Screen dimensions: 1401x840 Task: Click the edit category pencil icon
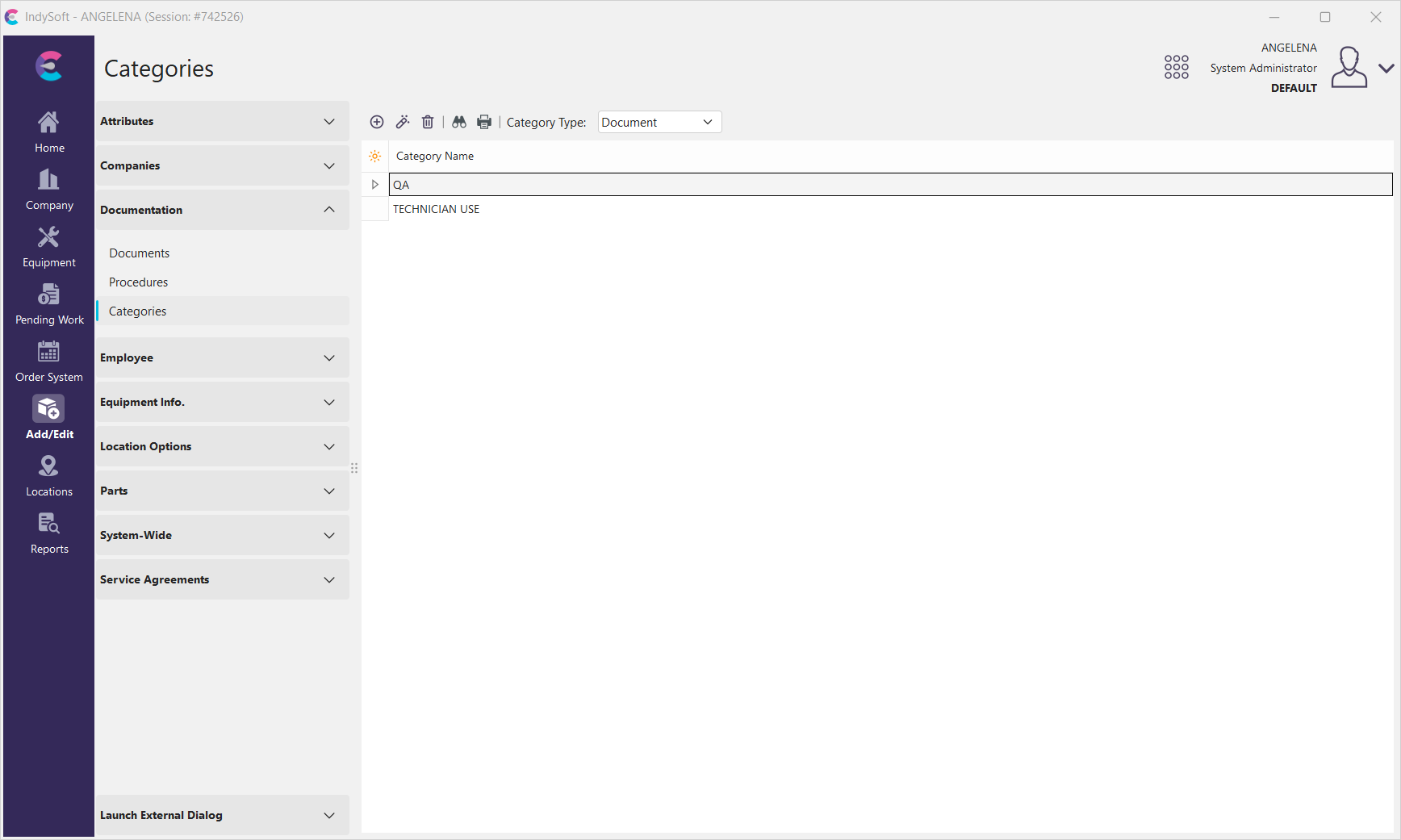[403, 122]
